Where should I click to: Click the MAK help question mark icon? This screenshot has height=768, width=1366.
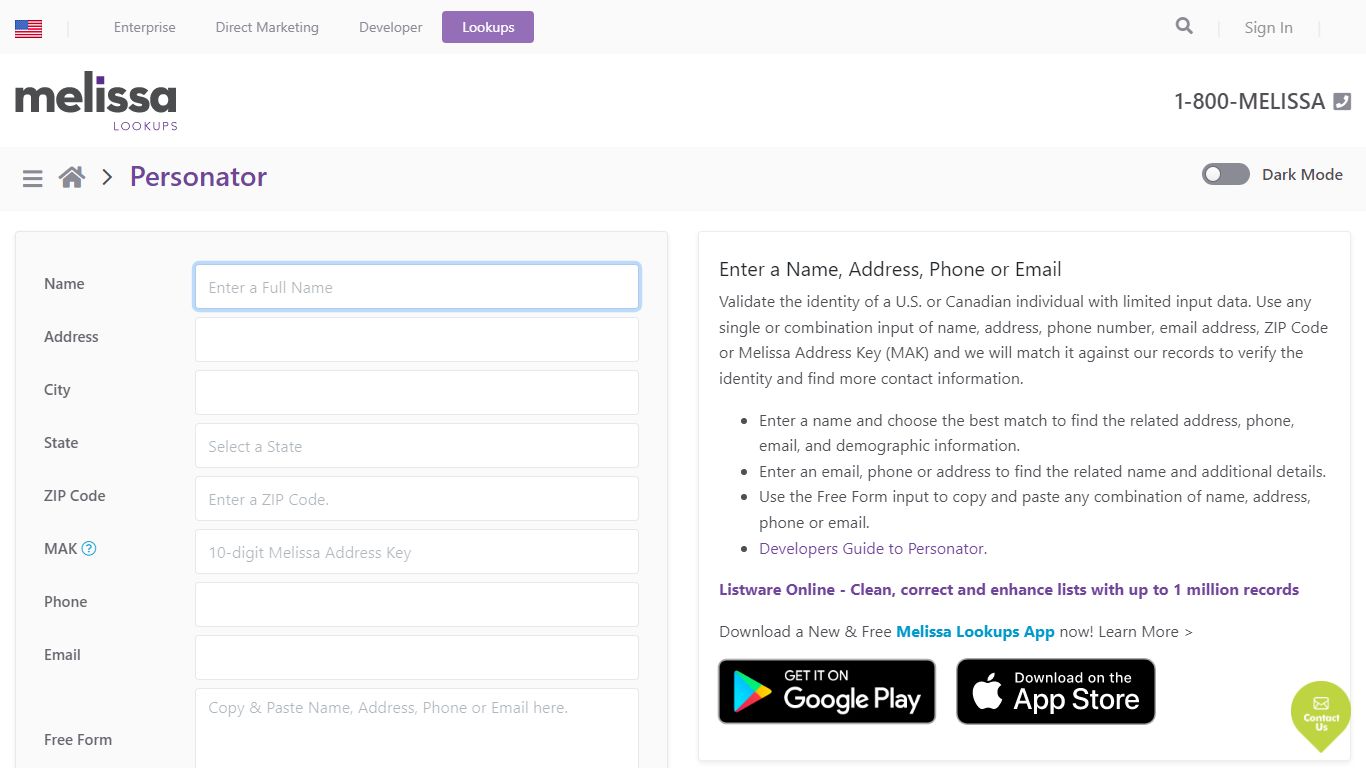[x=89, y=548]
